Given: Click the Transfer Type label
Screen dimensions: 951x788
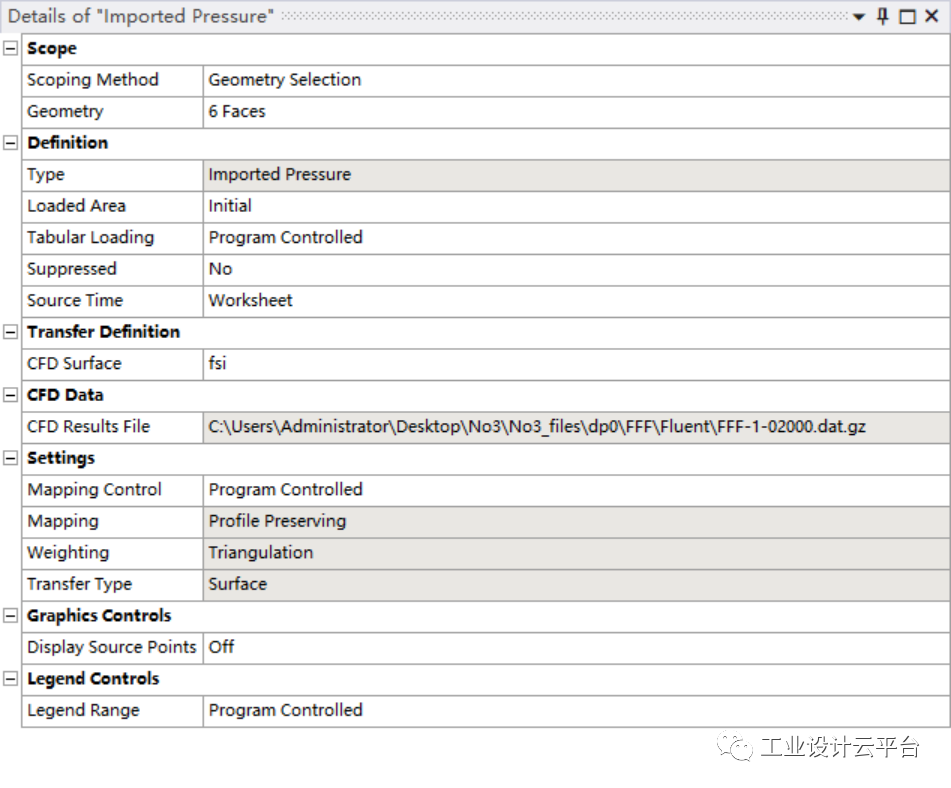Looking at the screenshot, I should (79, 585).
